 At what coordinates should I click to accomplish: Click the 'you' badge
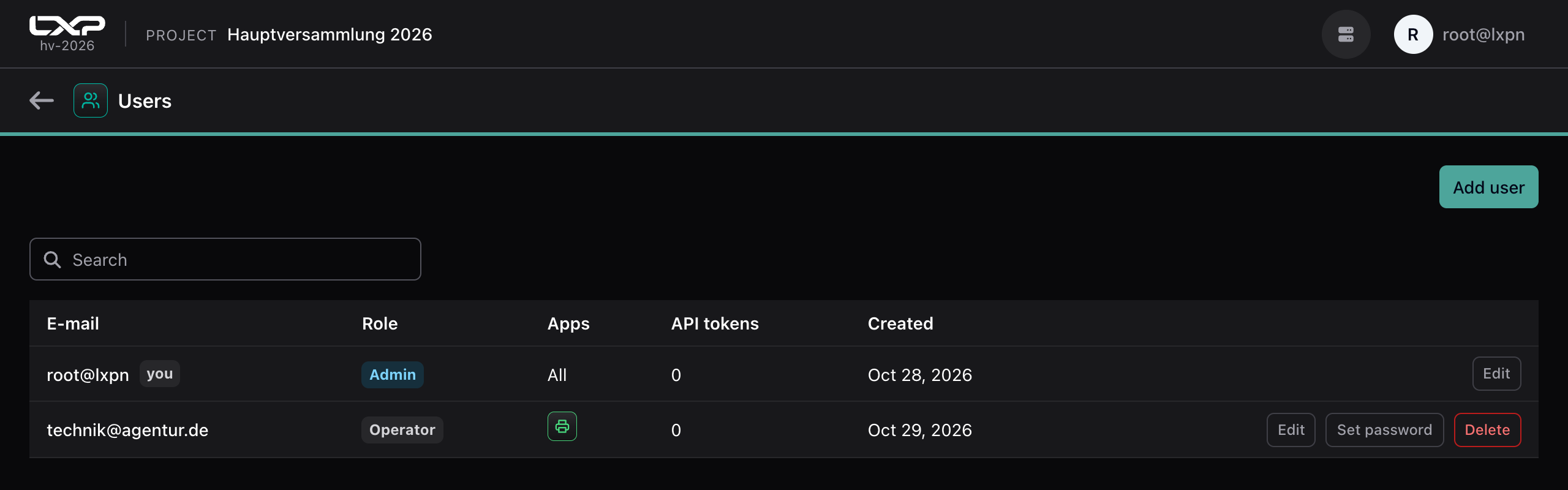click(160, 374)
